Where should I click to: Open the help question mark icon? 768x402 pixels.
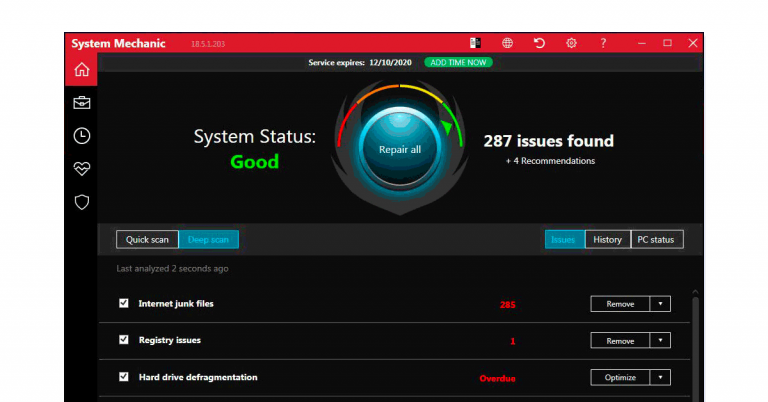coord(603,43)
